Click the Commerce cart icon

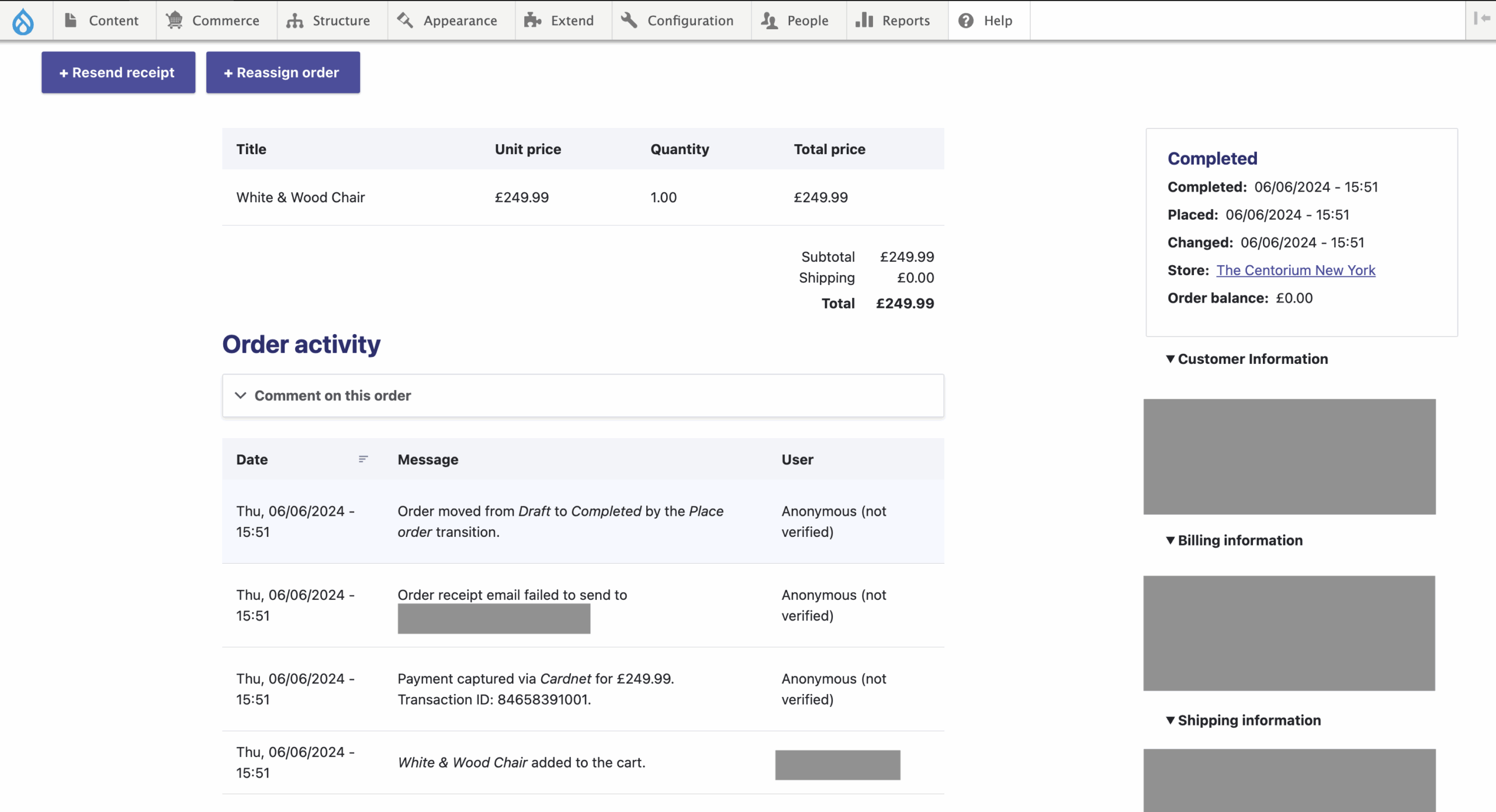pos(174,20)
